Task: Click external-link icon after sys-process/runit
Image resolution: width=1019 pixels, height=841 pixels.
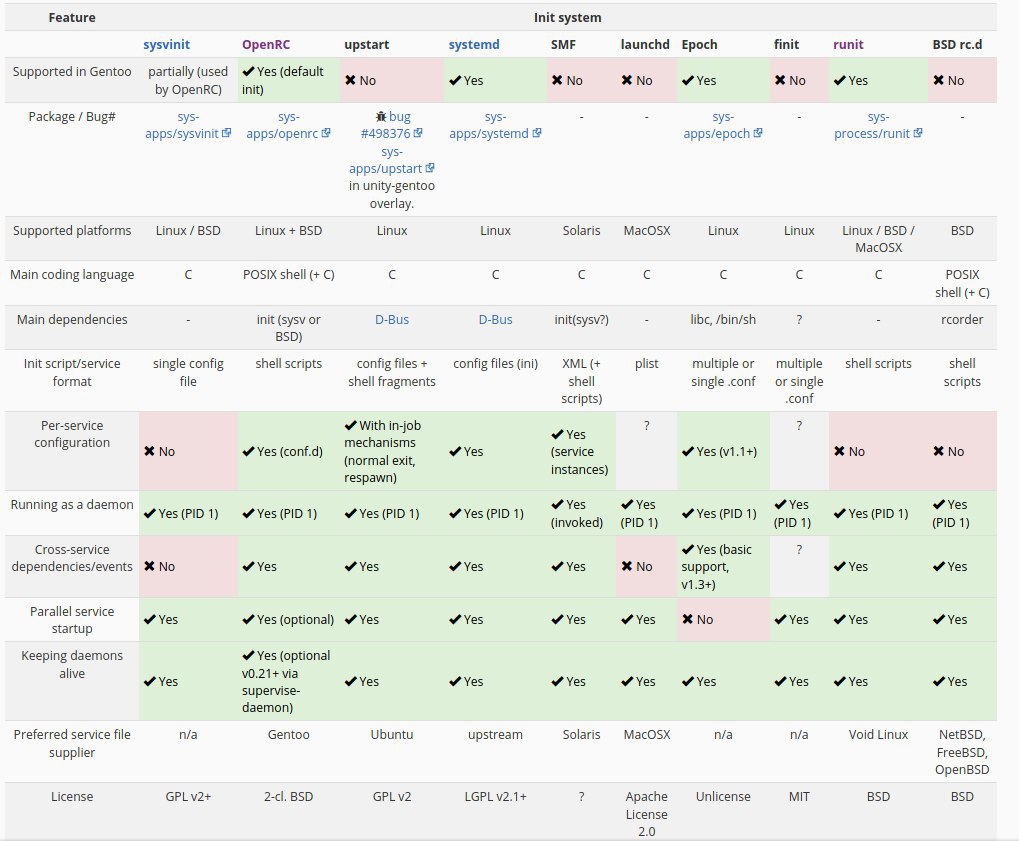Action: click(x=918, y=133)
